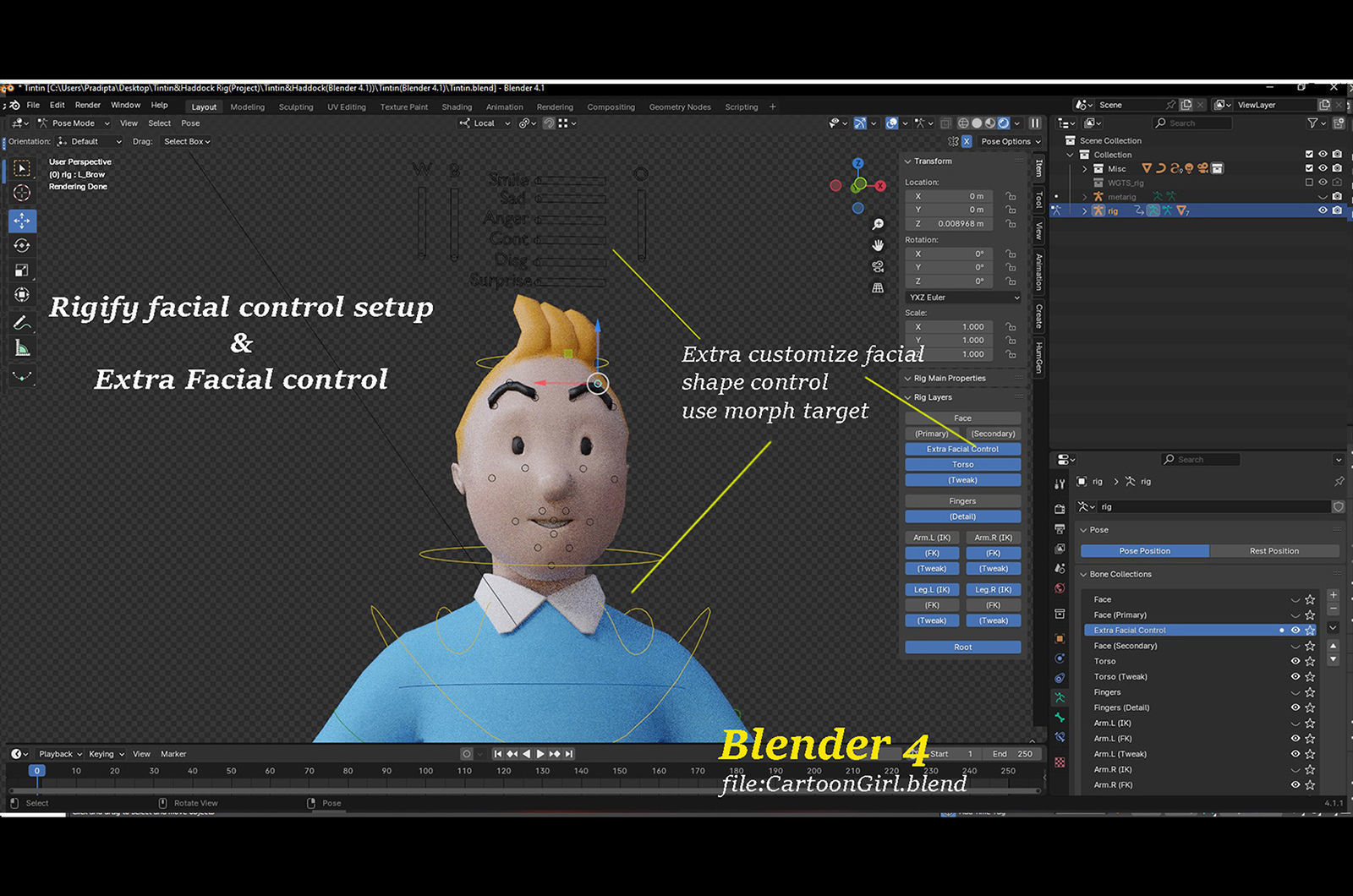Toggle camera view icon in viewport

click(x=878, y=266)
